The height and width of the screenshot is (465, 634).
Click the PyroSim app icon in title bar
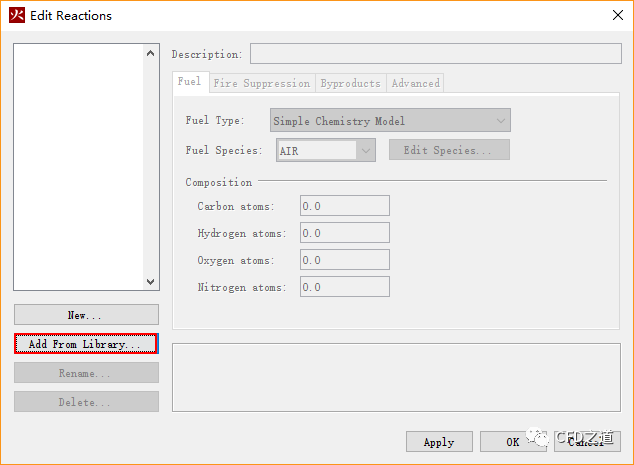click(17, 15)
